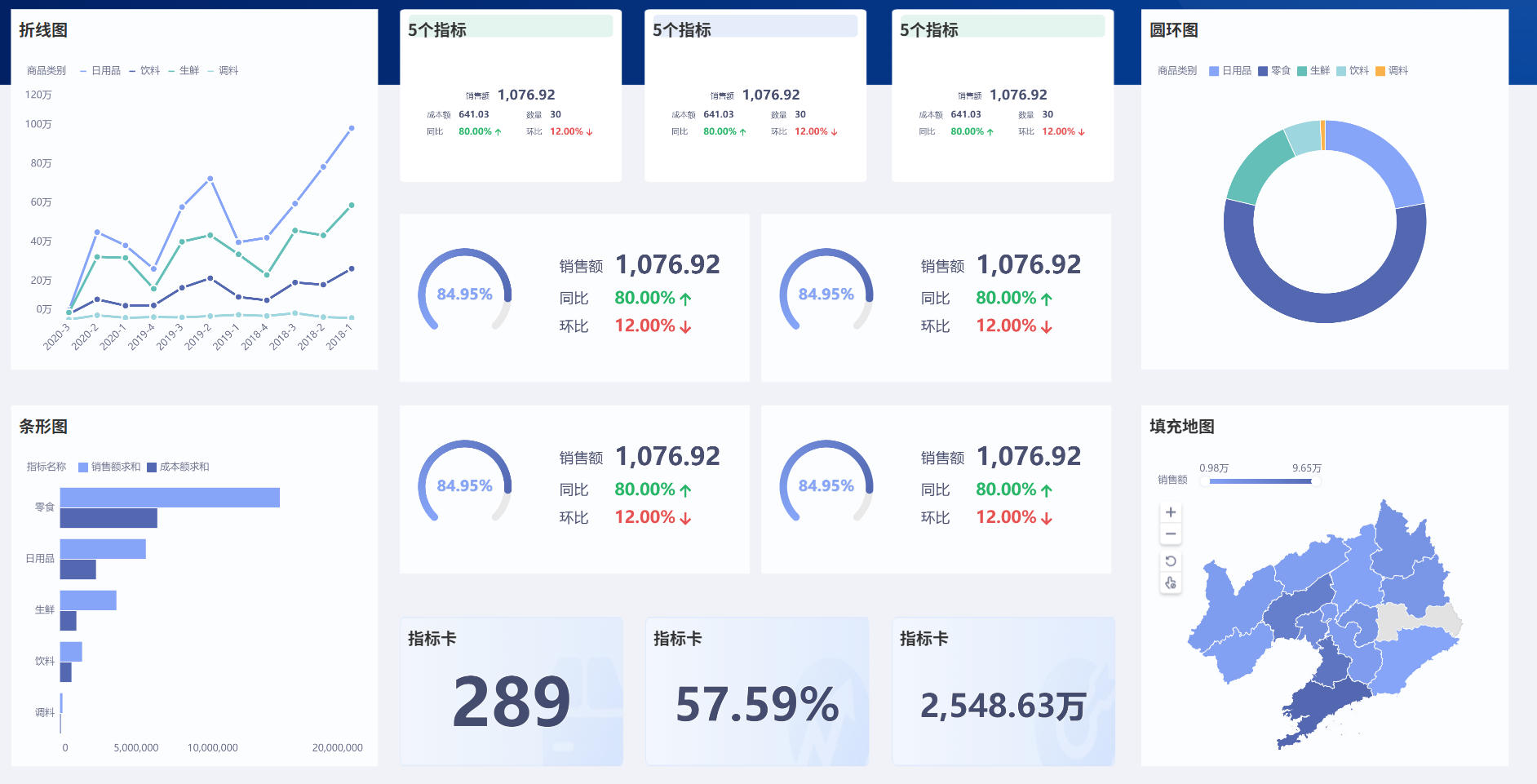Click the 289 value on the 指标卡 card
The width and height of the screenshot is (1537, 784).
[512, 701]
